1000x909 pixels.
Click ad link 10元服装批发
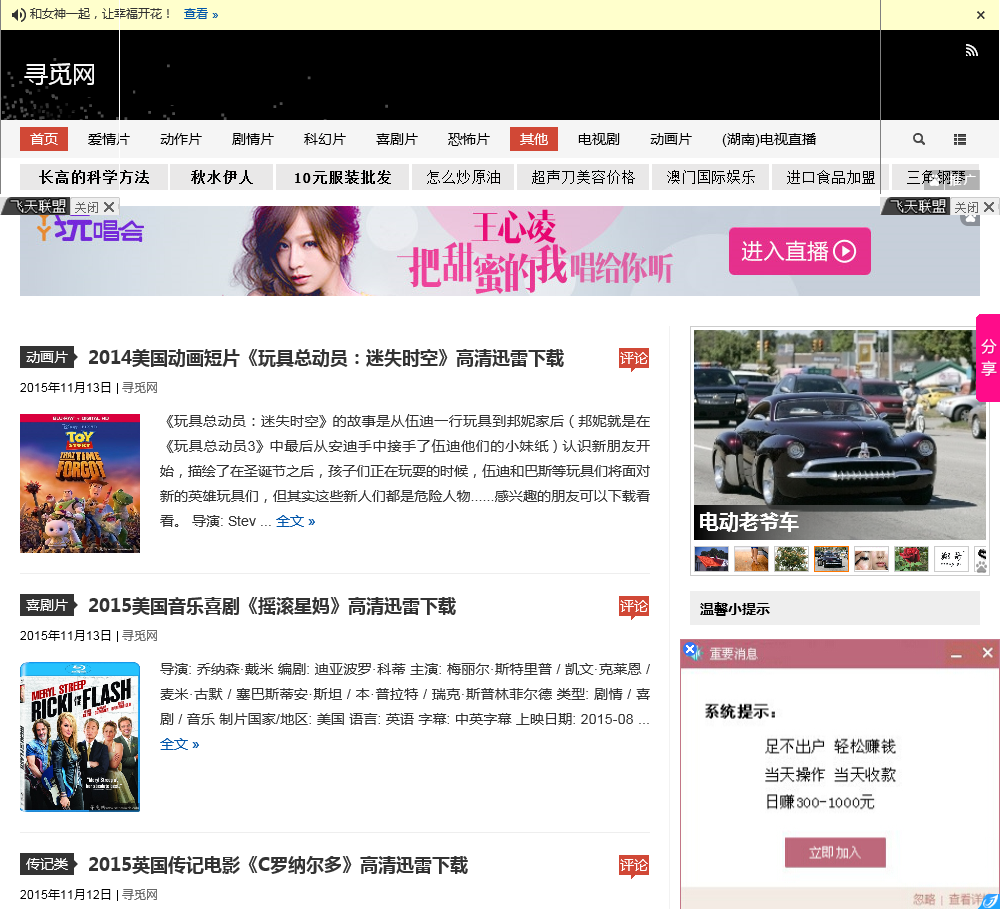pos(342,177)
